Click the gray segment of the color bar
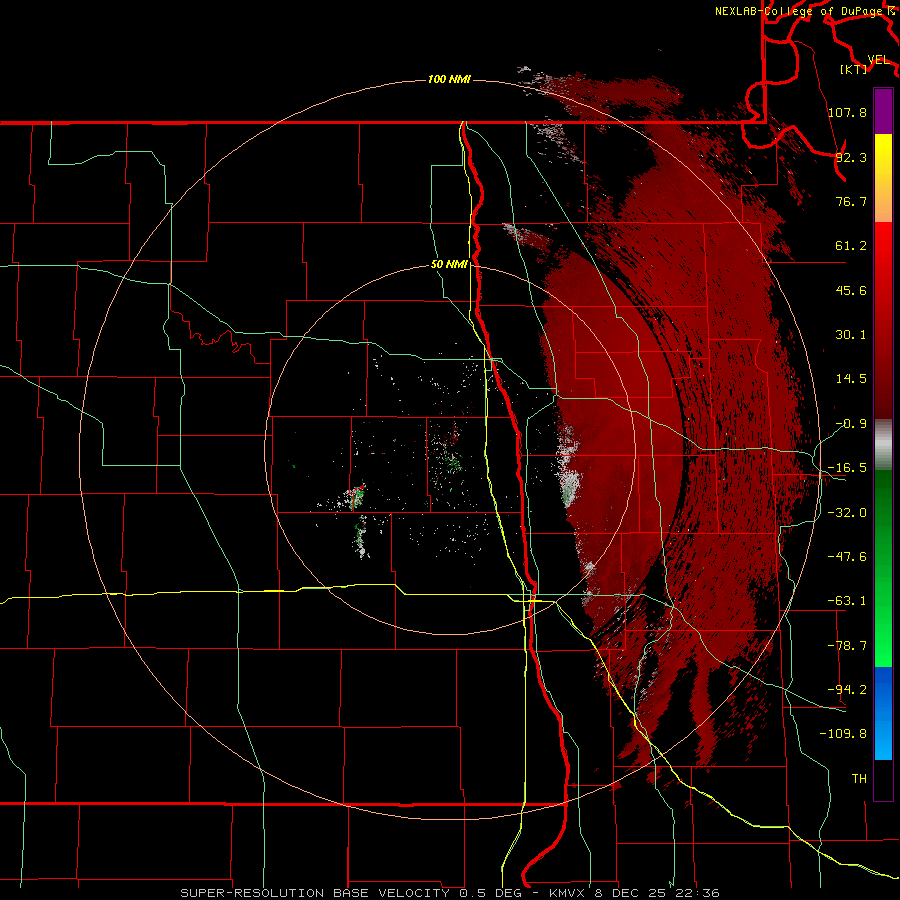900x900 pixels. pyautogui.click(x=883, y=445)
